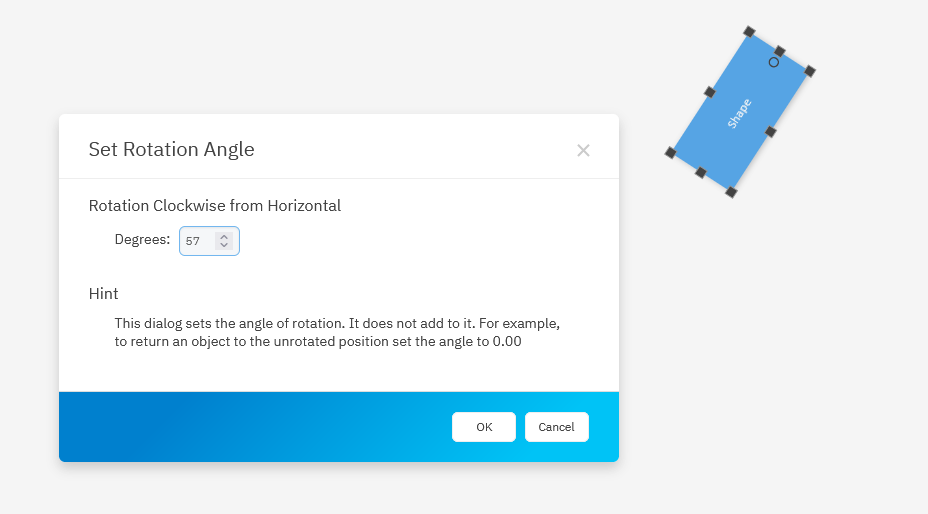928x514 pixels.
Task: Click the midpoint handle on shape's lower-right long edge
Action: coord(771,131)
